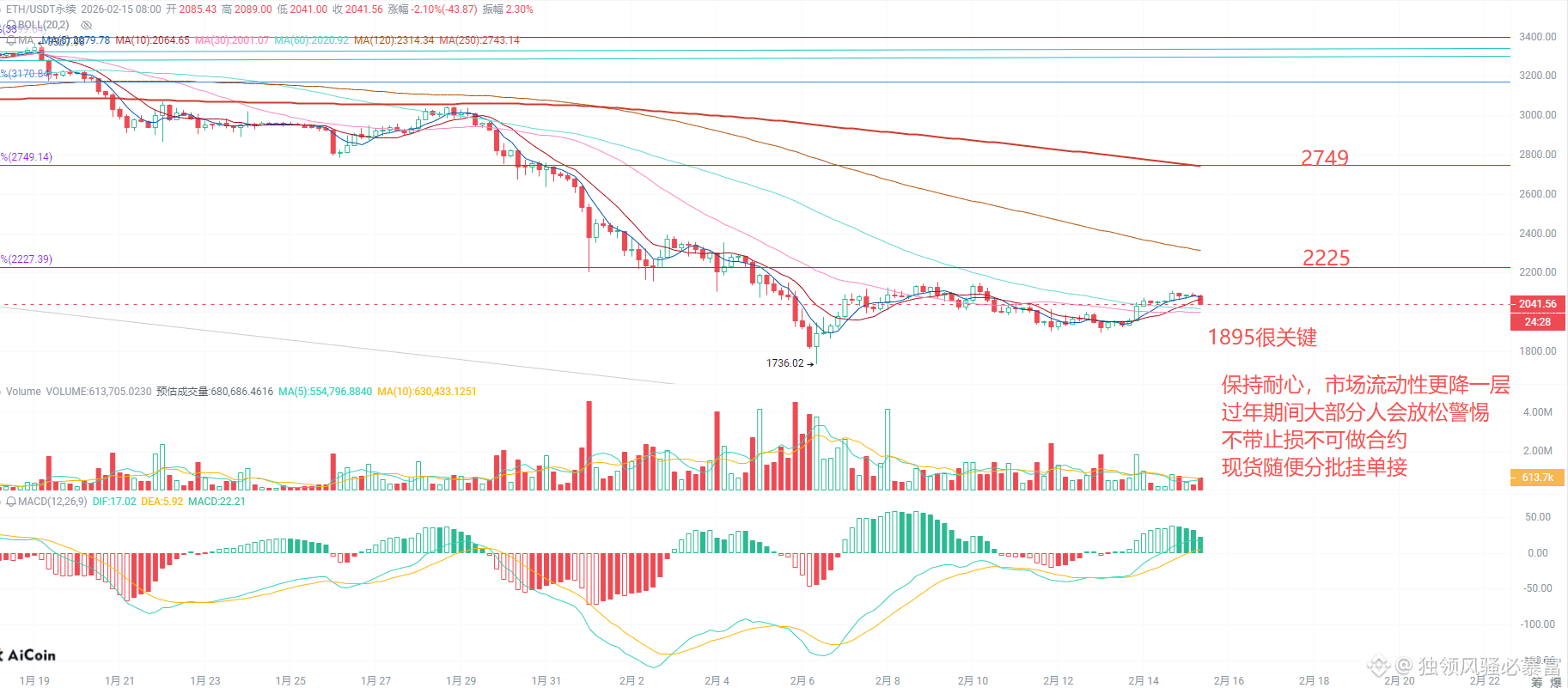The image size is (1568, 688).
Task: Click the DEA:5.92 value
Action: point(162,502)
